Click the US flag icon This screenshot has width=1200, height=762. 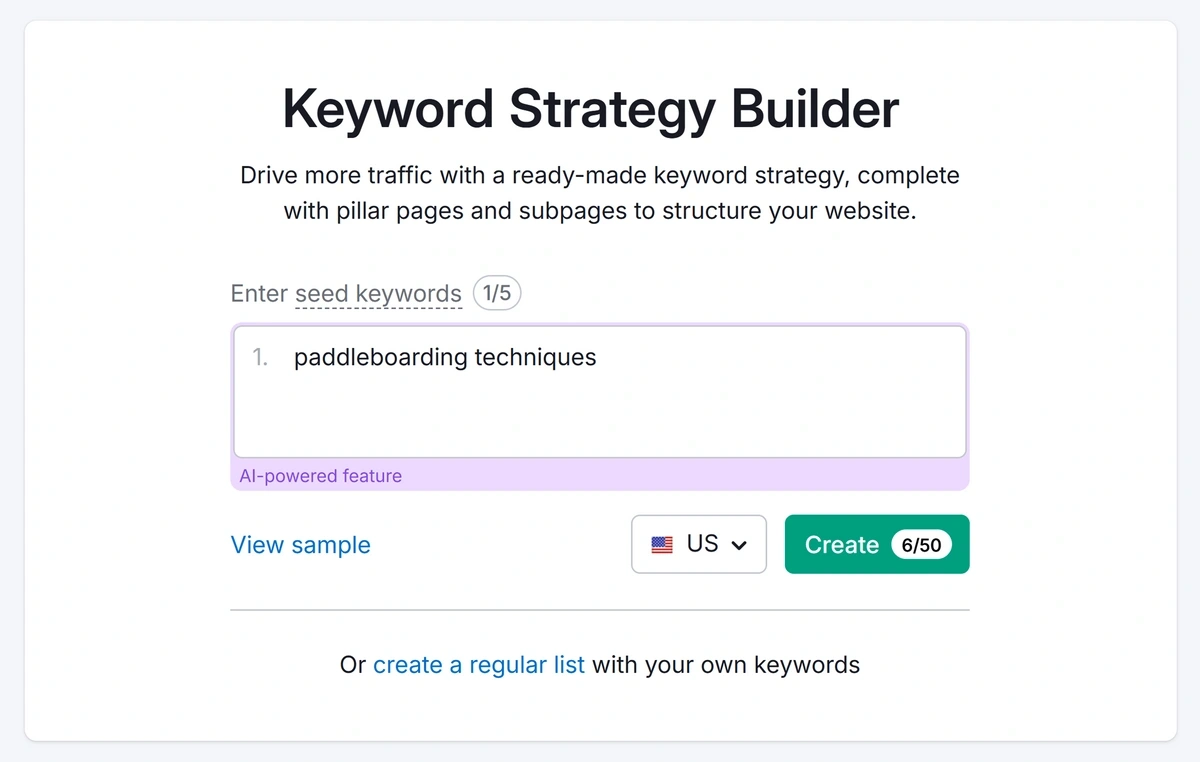coord(662,545)
